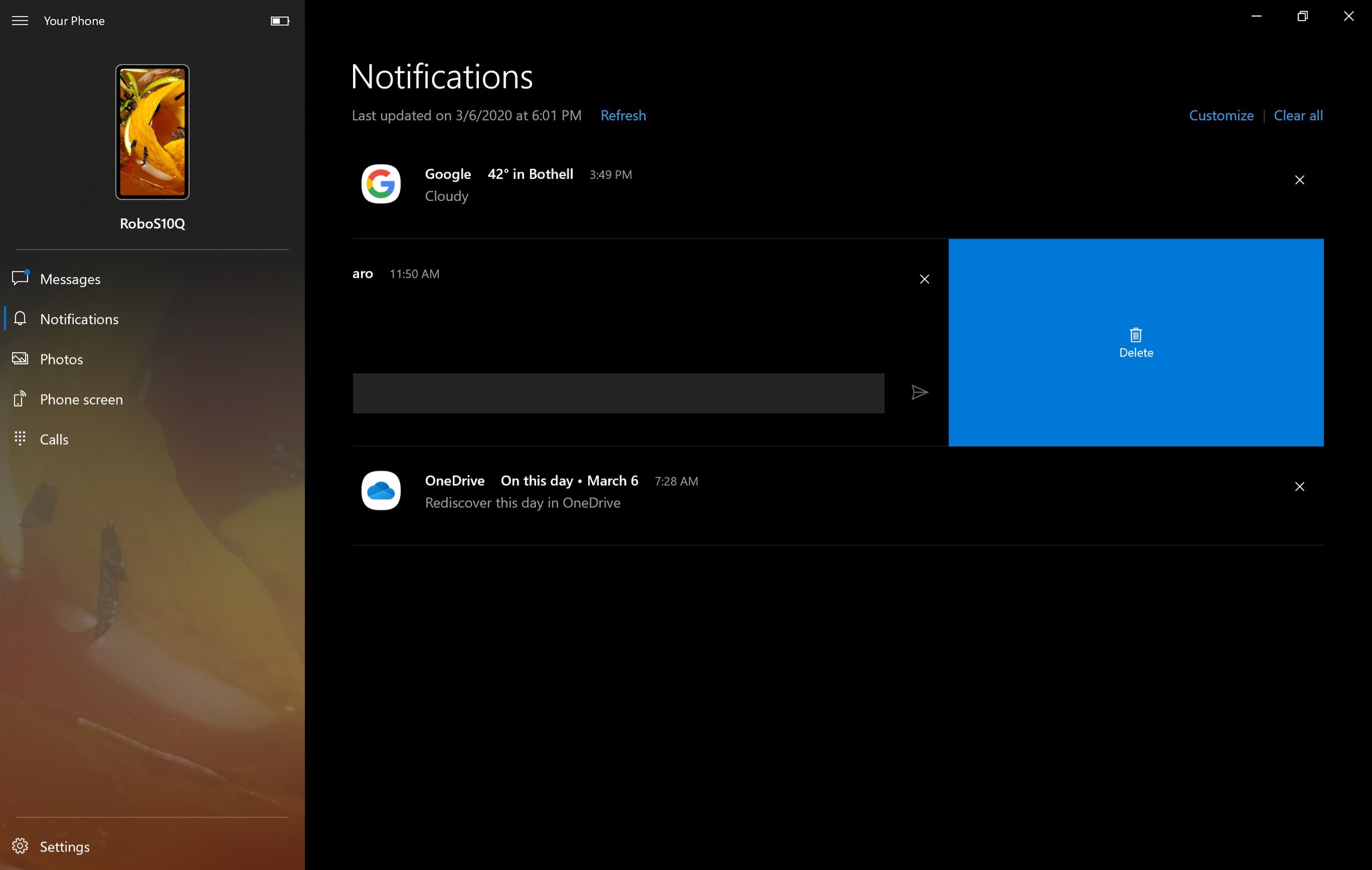Dismiss the Google weather notification
This screenshot has width=1372, height=870.
click(x=1299, y=180)
